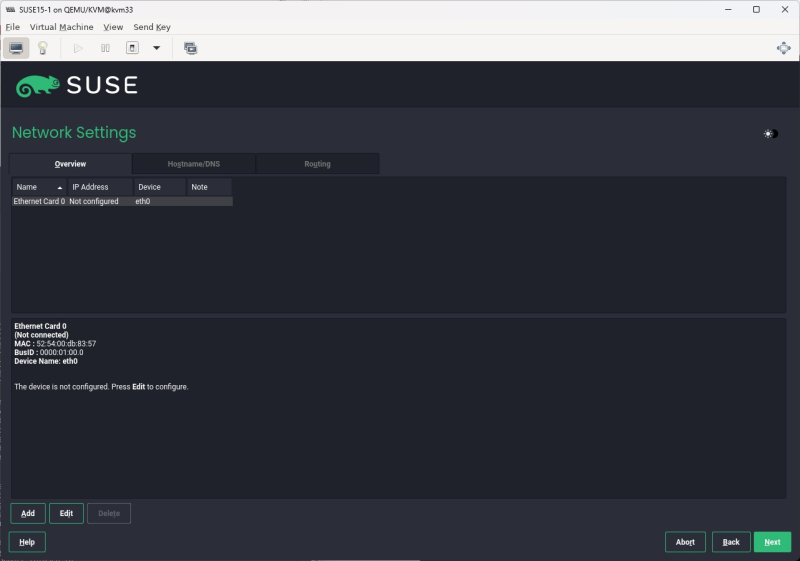This screenshot has width=800, height=561.
Task: Sort by IP Address column
Action: [x=100, y=187]
